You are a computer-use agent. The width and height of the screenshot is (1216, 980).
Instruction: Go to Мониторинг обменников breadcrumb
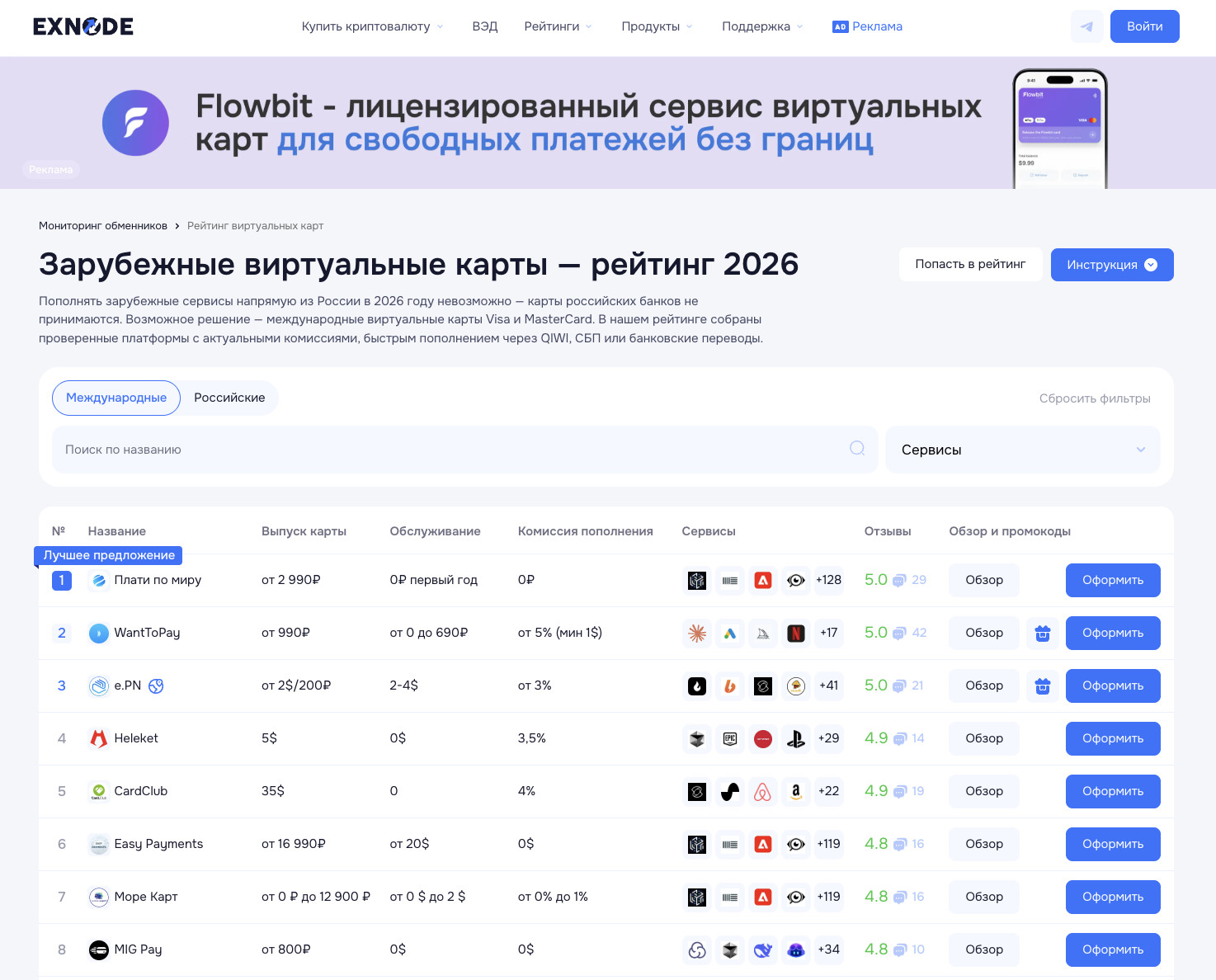pos(103,226)
